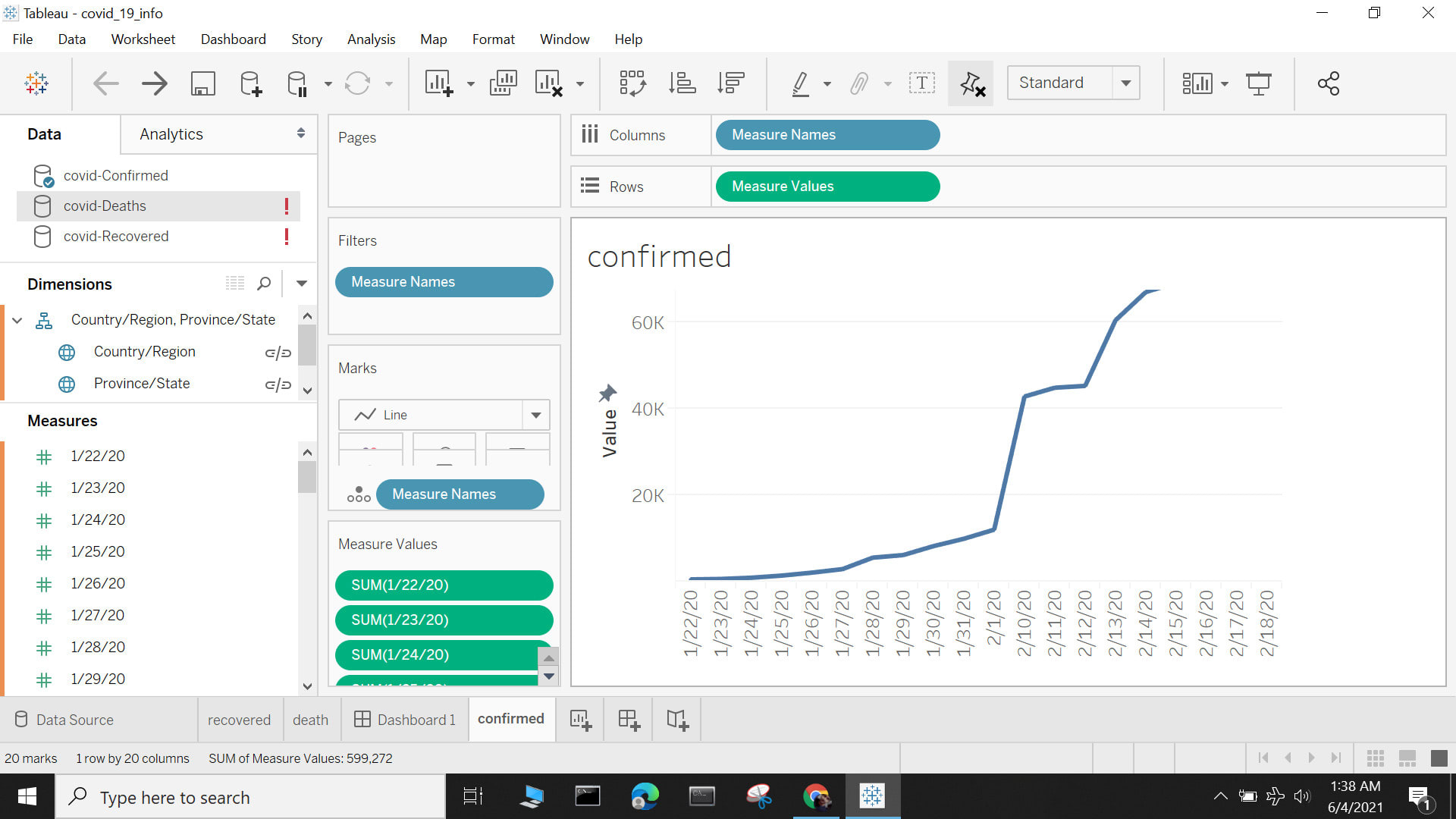Click the New Worksheet tab icon
This screenshot has width=1456, height=819.
click(x=581, y=720)
